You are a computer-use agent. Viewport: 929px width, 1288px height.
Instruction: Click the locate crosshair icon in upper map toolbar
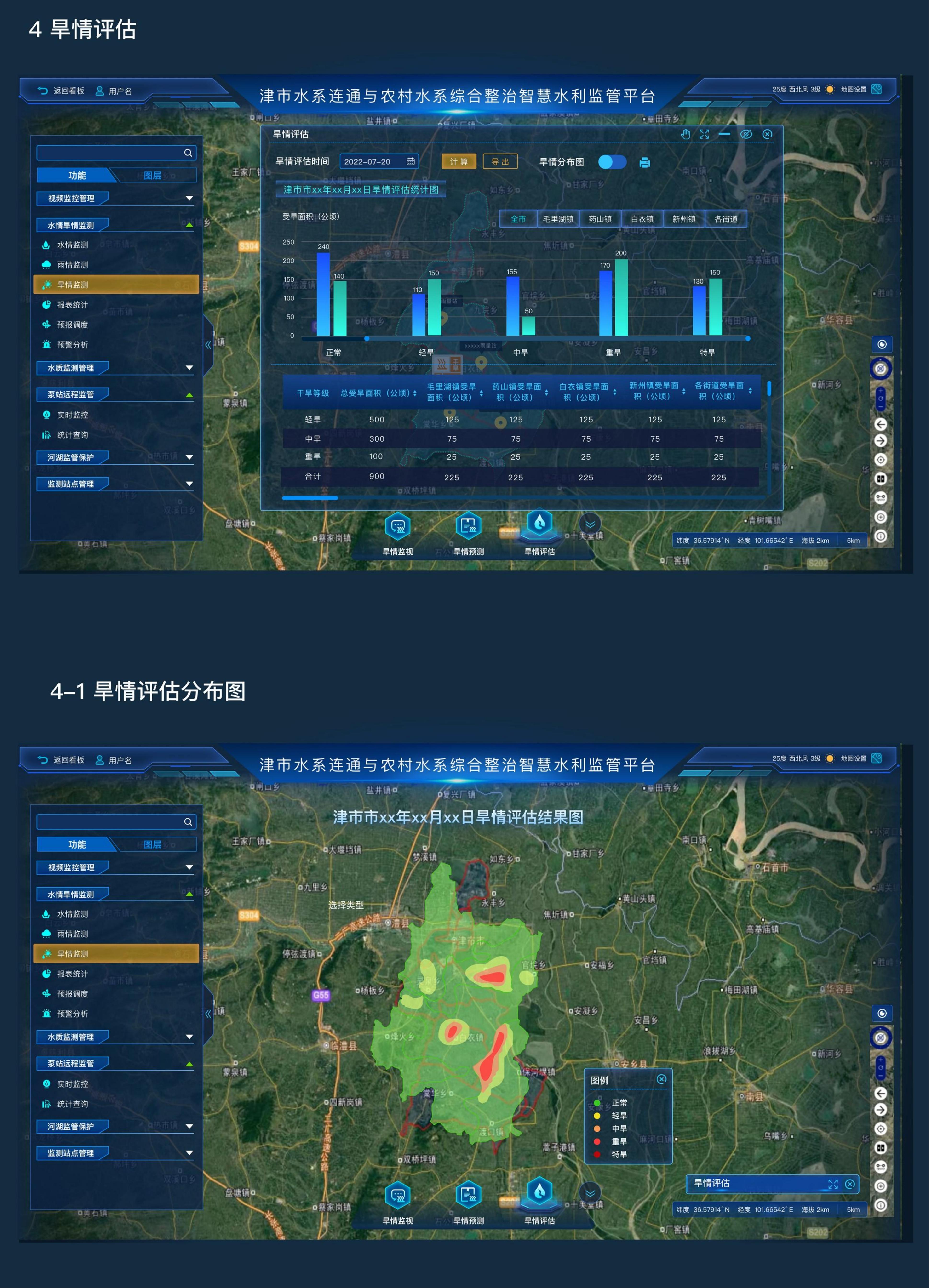point(880,459)
